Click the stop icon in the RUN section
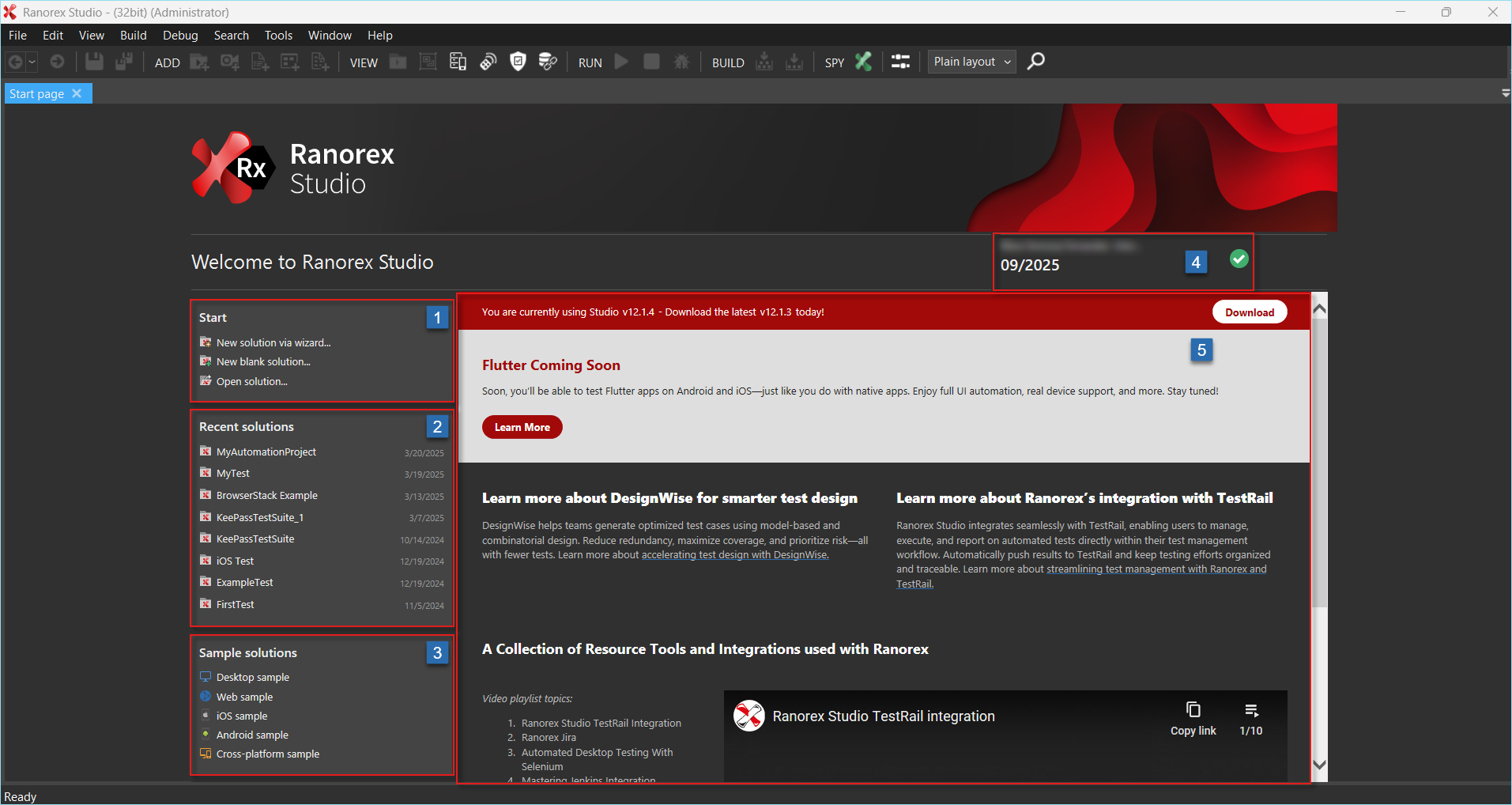The width and height of the screenshot is (1512, 805). point(650,62)
